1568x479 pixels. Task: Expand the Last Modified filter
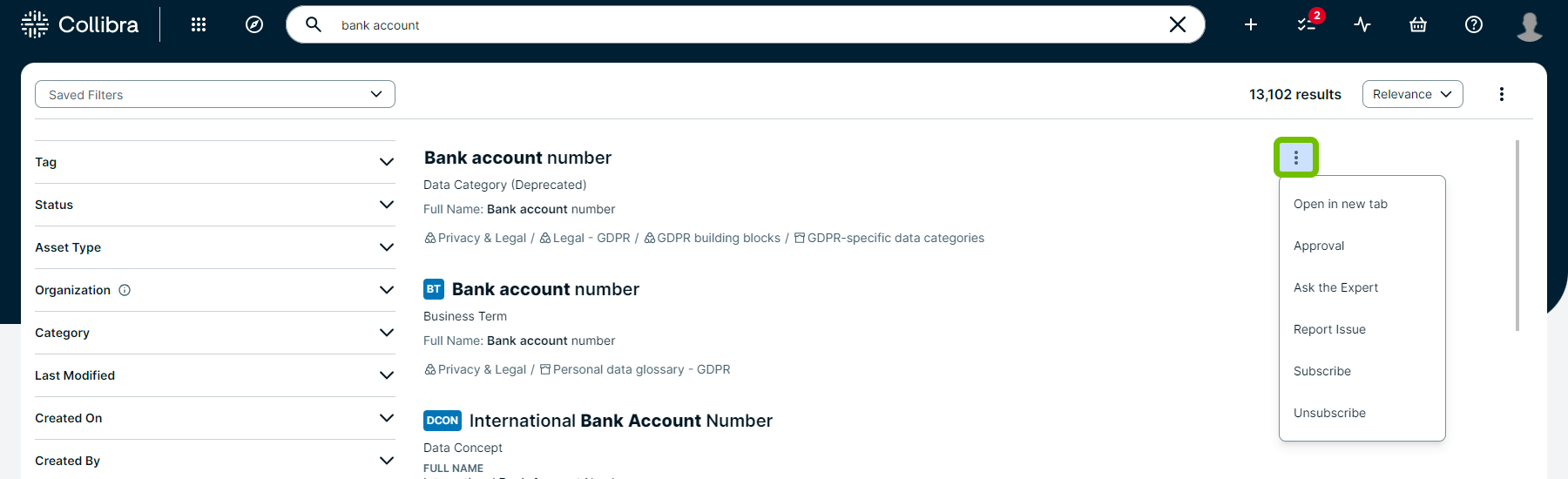[x=214, y=375]
